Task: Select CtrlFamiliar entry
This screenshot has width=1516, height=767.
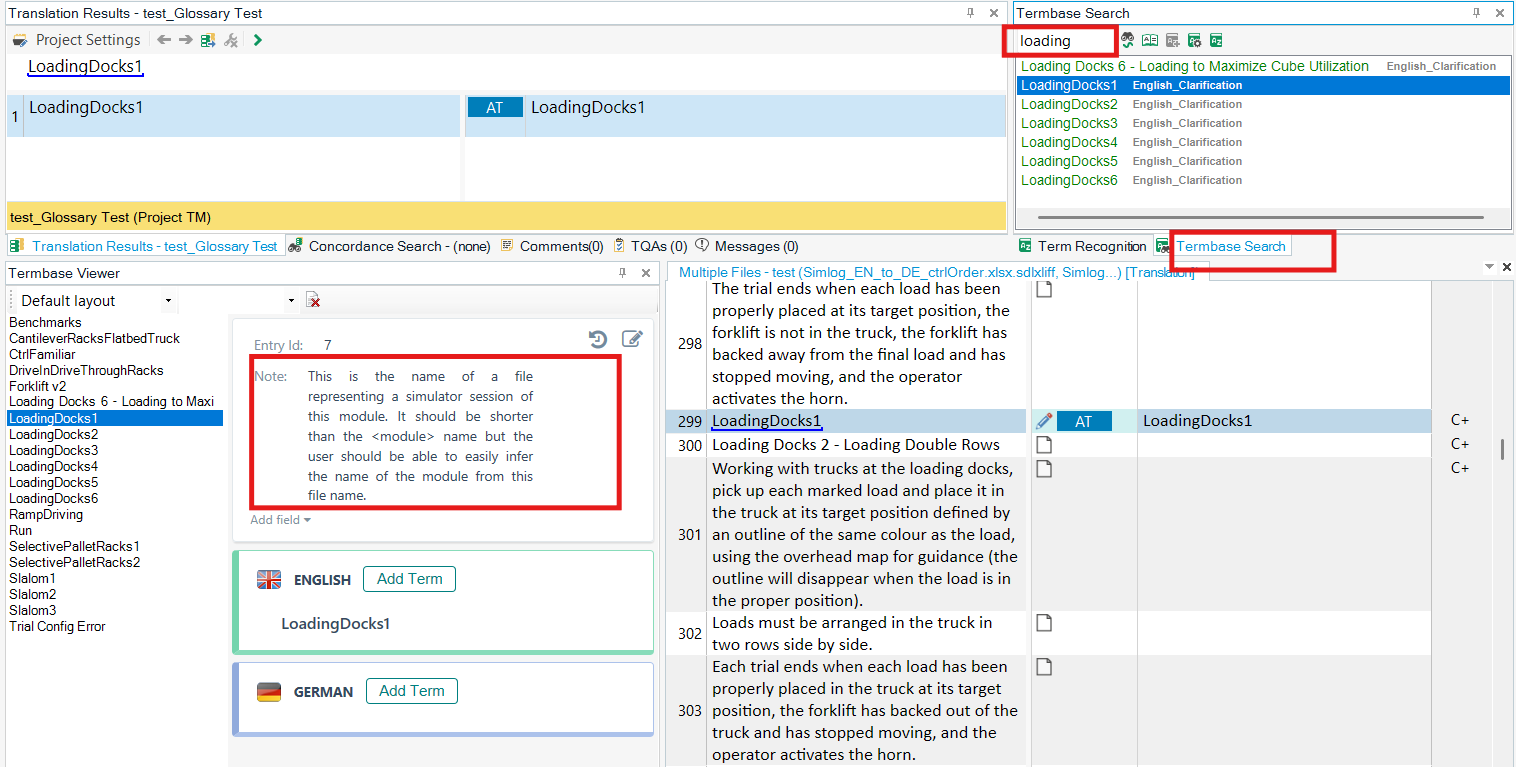Action: (42, 355)
